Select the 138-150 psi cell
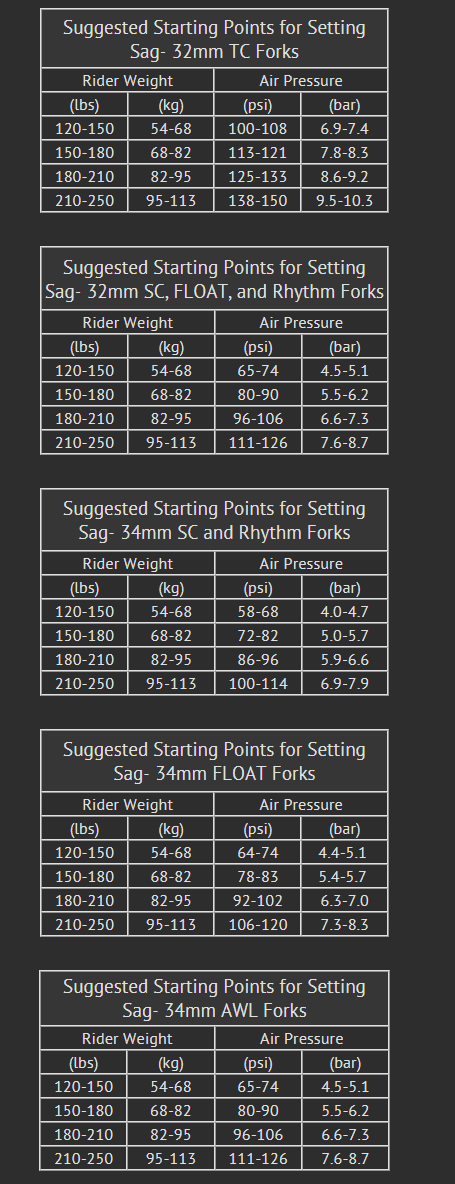 click(257, 201)
